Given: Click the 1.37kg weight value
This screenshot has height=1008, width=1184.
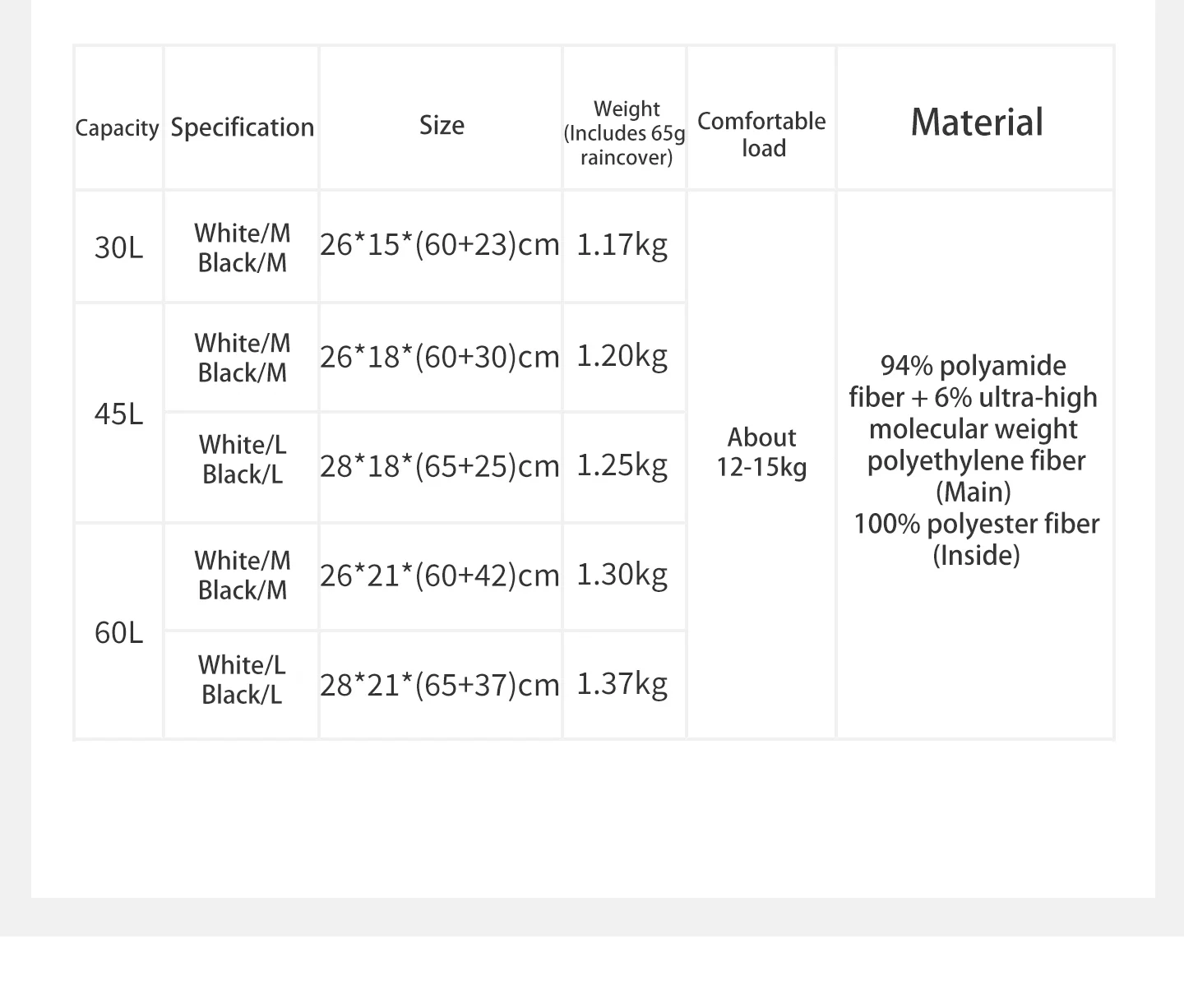Looking at the screenshot, I should (622, 684).
